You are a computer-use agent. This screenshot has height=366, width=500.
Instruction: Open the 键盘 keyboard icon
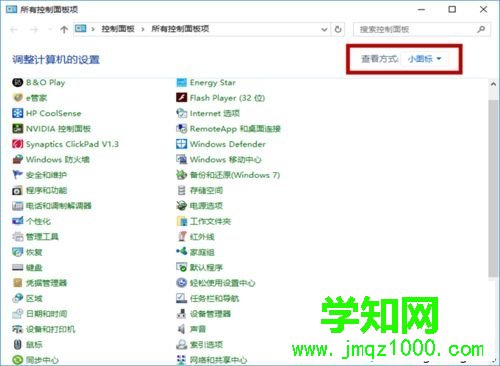point(17,267)
